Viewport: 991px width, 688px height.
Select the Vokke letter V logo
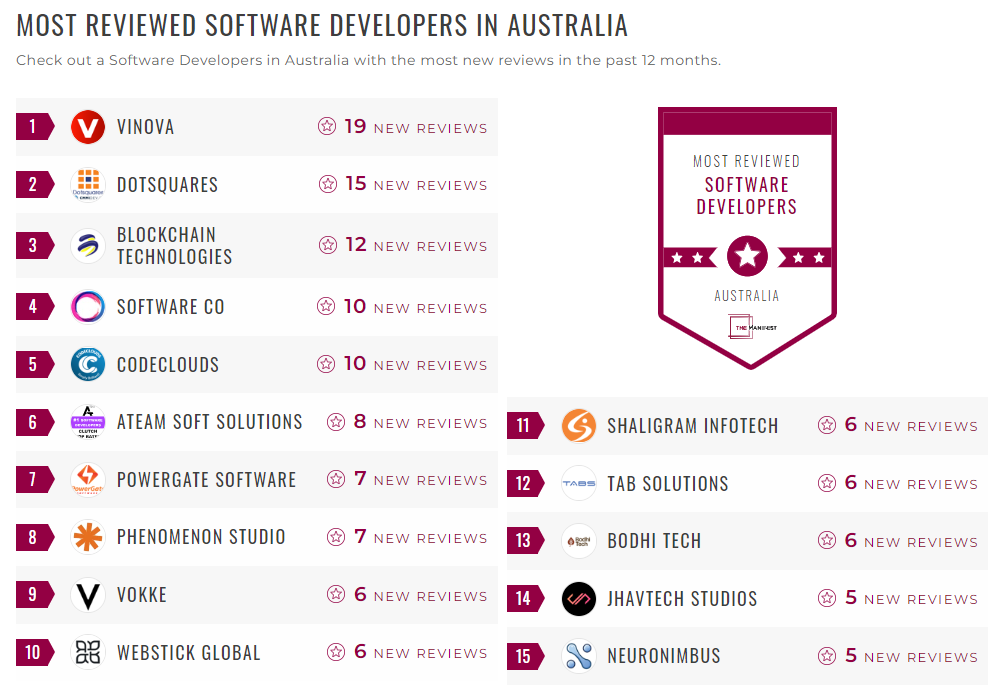(x=87, y=594)
